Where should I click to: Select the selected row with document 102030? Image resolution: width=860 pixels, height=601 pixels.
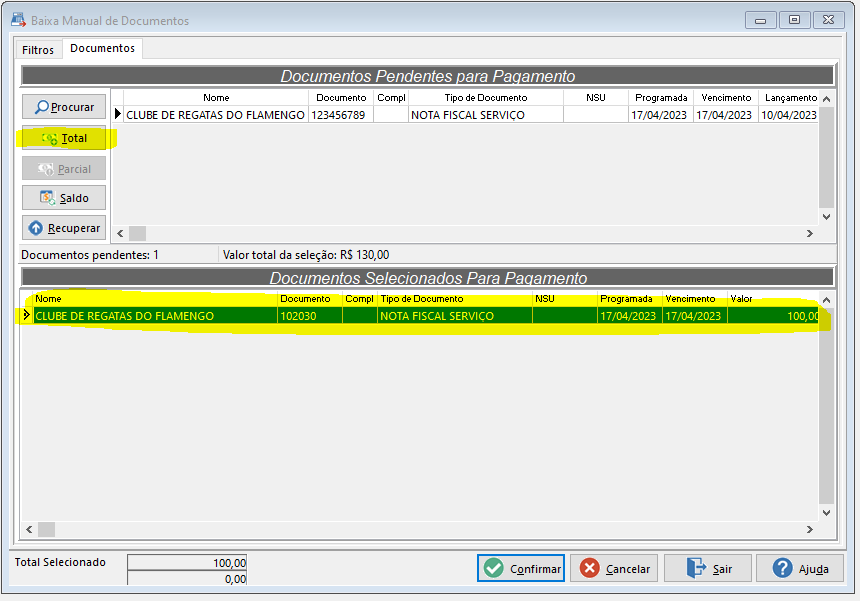point(420,316)
